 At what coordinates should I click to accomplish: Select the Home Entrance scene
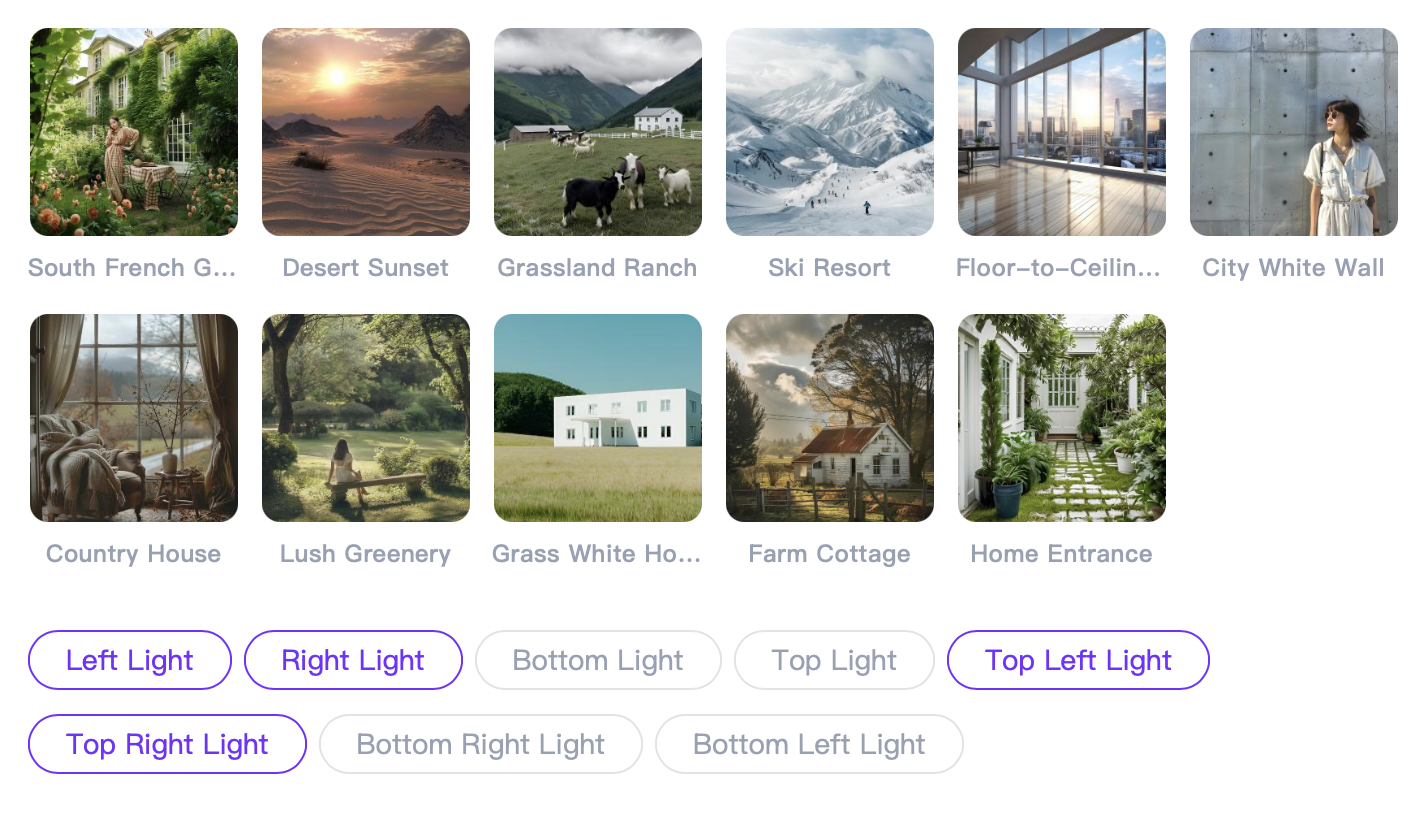pyautogui.click(x=1061, y=418)
